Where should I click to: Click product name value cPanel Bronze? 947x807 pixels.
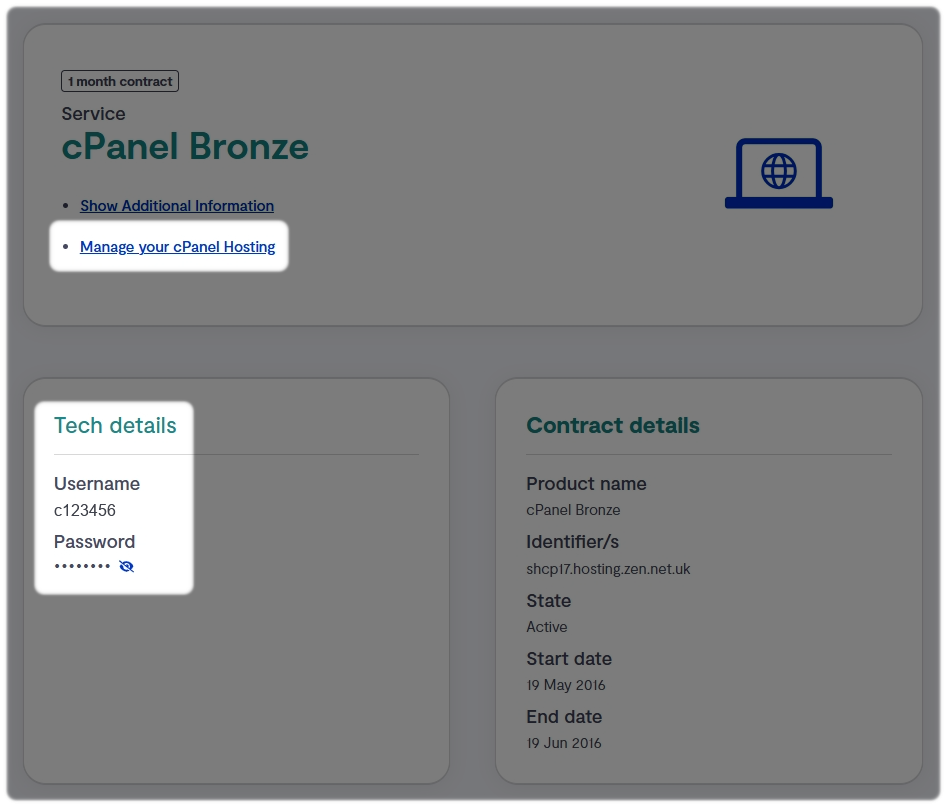(573, 510)
